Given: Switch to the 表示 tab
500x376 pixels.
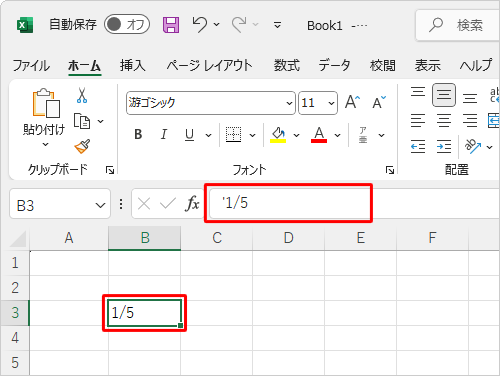Looking at the screenshot, I should pos(428,65).
